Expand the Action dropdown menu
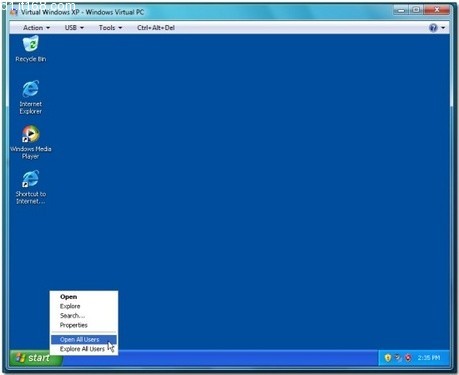The image size is (459, 375). (36, 28)
